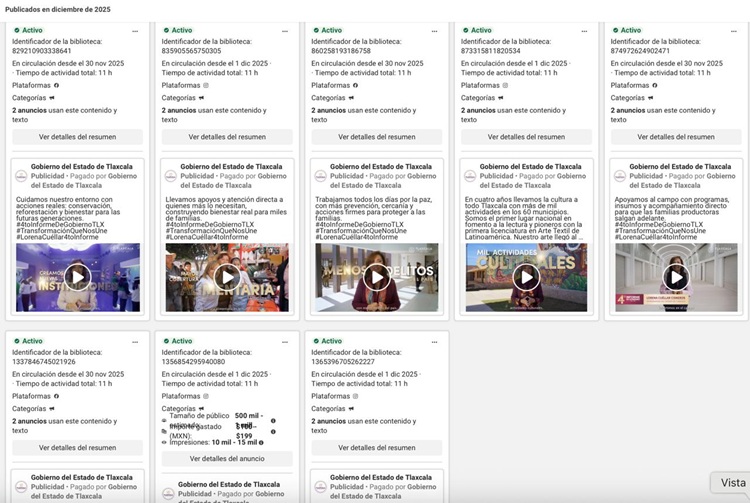Open three-dot options menu for ad 1337846745021926
750x503 pixels.
click(x=135, y=342)
